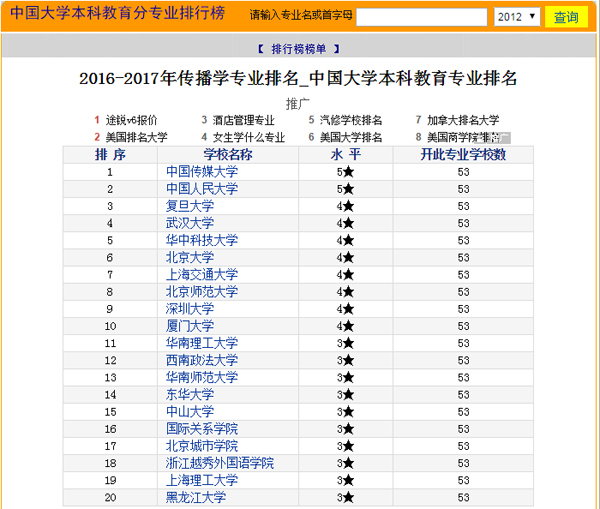Click the 西南政法大学 school link
The height and width of the screenshot is (509, 600).
202,360
